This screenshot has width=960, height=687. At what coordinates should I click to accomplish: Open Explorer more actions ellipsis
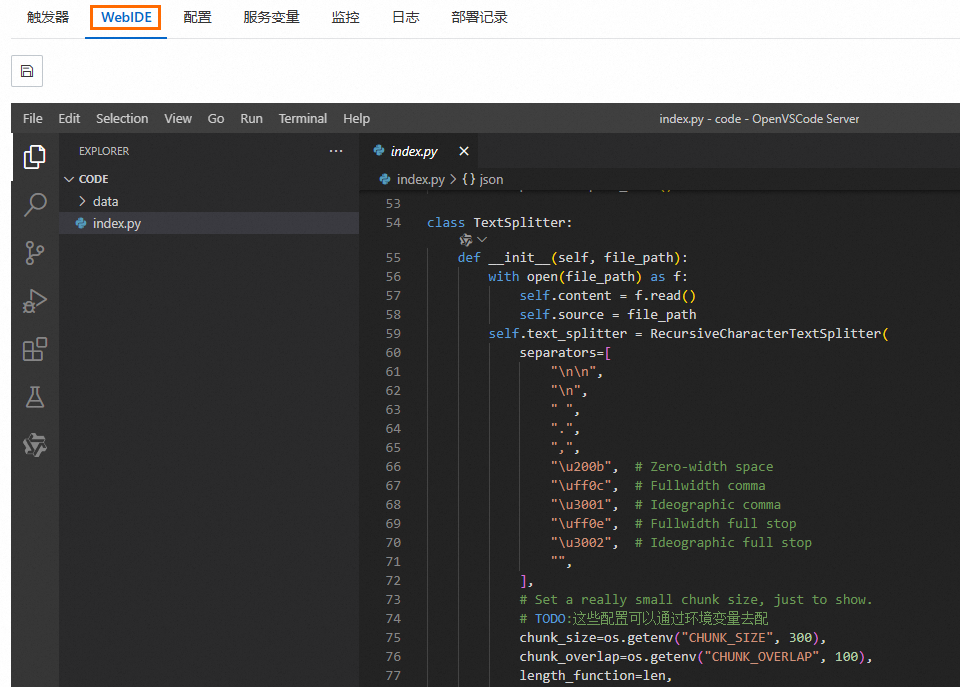336,151
